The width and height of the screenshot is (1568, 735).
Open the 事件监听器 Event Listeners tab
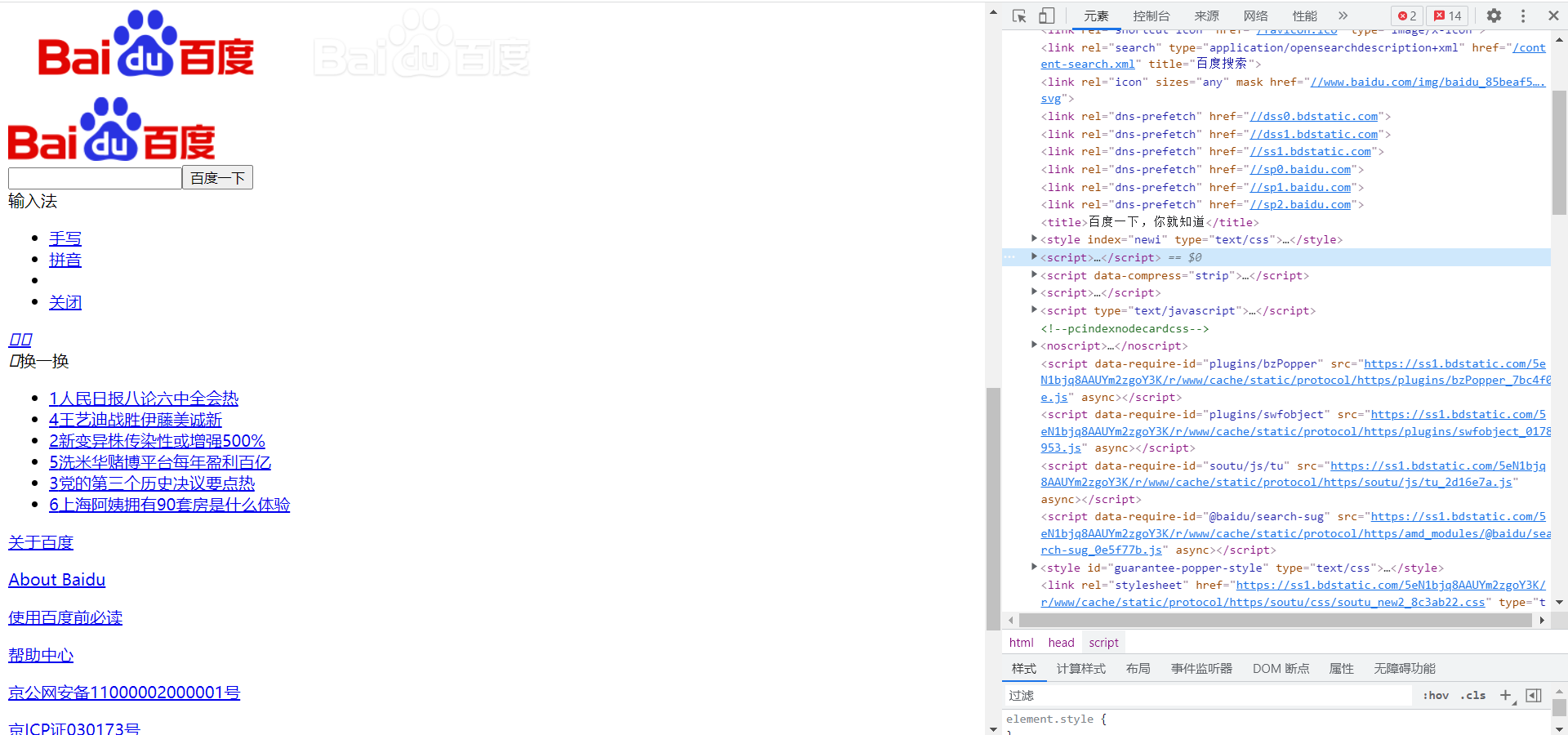tap(1201, 668)
